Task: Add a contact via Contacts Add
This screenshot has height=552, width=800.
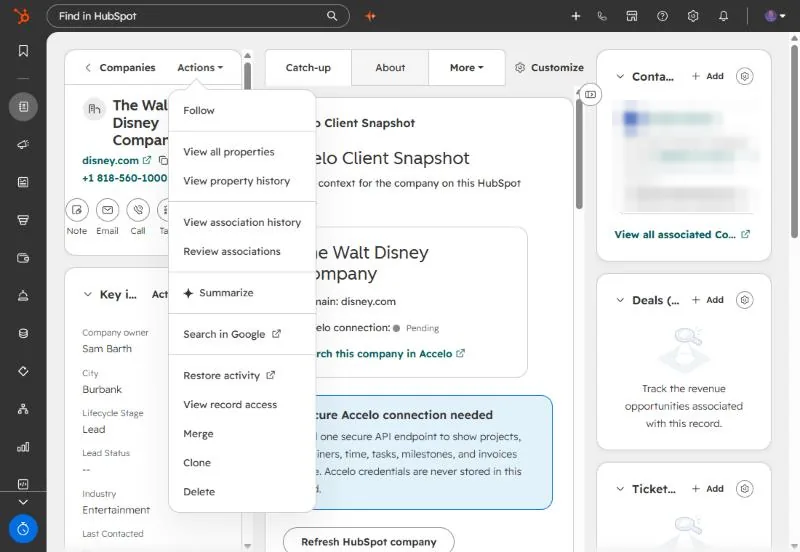Action: (708, 76)
